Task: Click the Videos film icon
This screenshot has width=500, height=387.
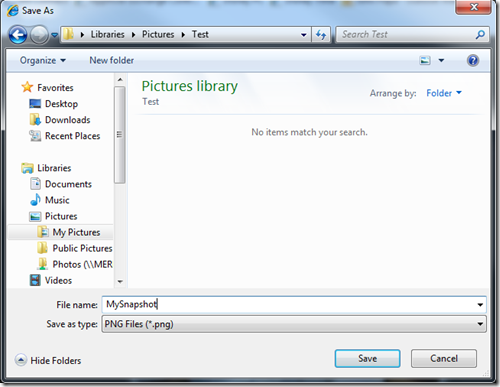Action: tap(35, 280)
